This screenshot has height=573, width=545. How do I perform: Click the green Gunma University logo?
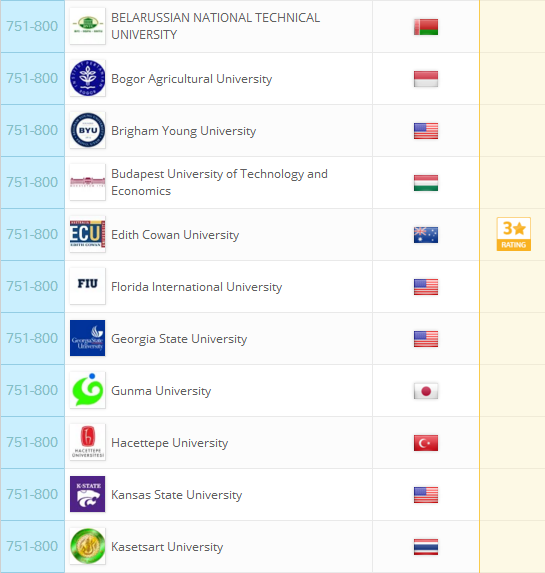[x=87, y=390]
